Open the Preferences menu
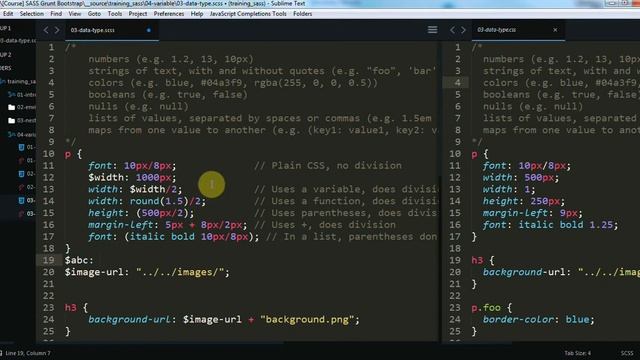 pyautogui.click(x=169, y=14)
